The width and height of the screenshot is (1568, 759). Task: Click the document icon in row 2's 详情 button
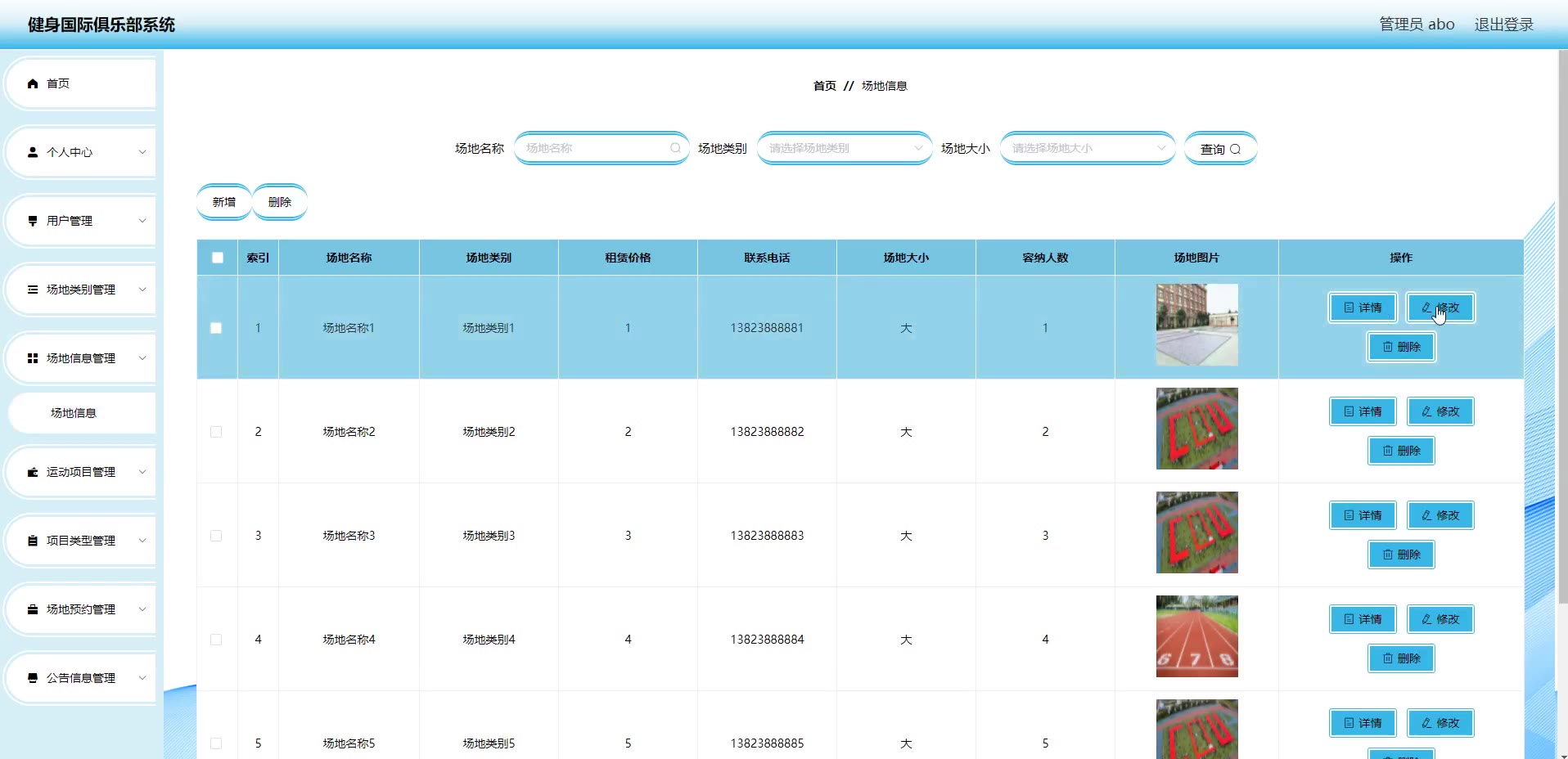(x=1349, y=411)
